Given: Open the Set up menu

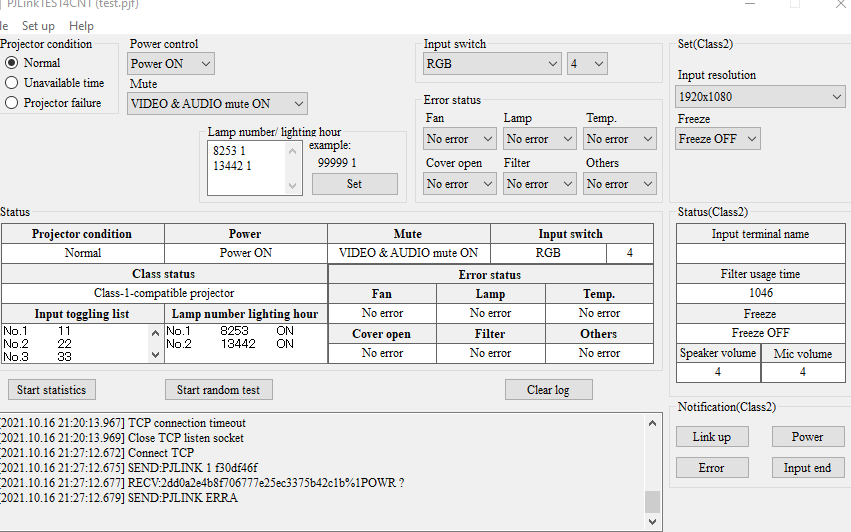Looking at the screenshot, I should coord(38,26).
